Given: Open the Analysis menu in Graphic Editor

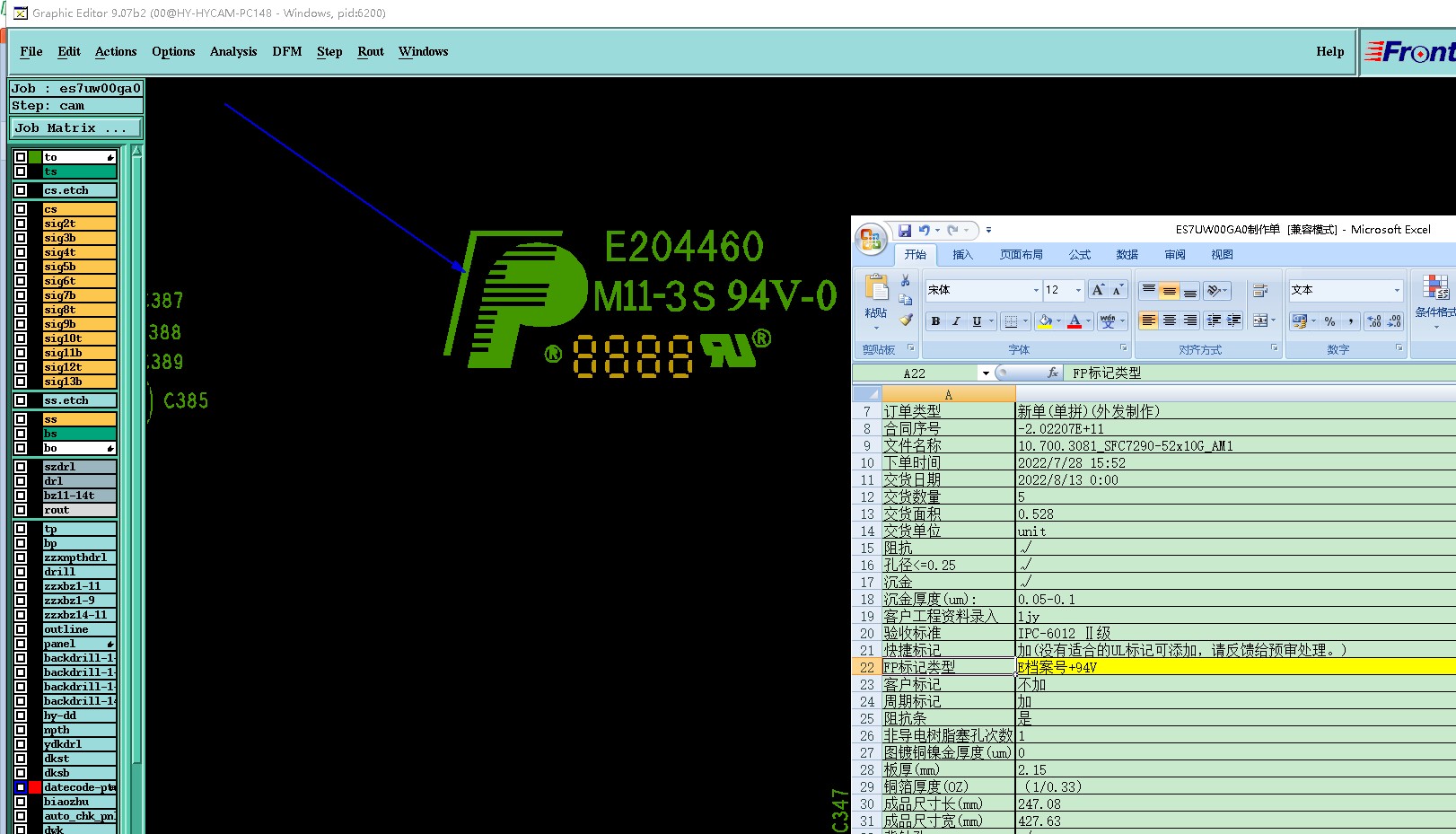Looking at the screenshot, I should point(233,52).
